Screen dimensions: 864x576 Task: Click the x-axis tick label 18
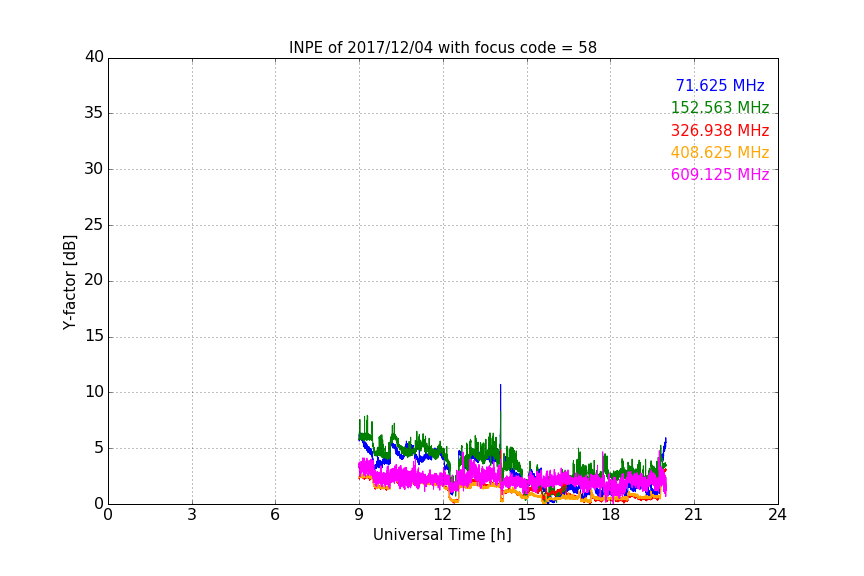(611, 515)
